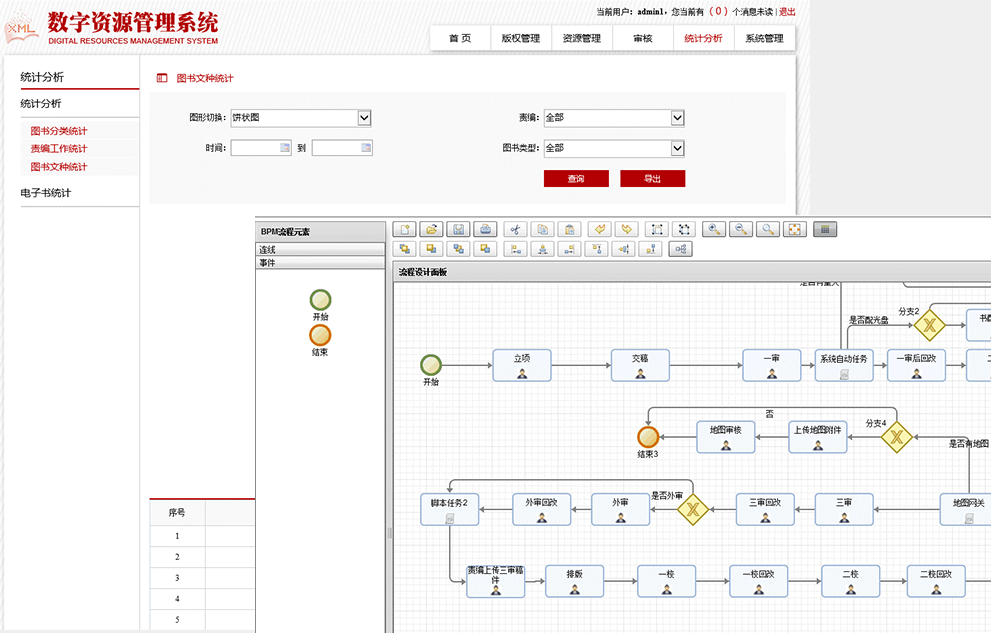
Task: Toggle the grid display toolbar button
Action: 824,229
